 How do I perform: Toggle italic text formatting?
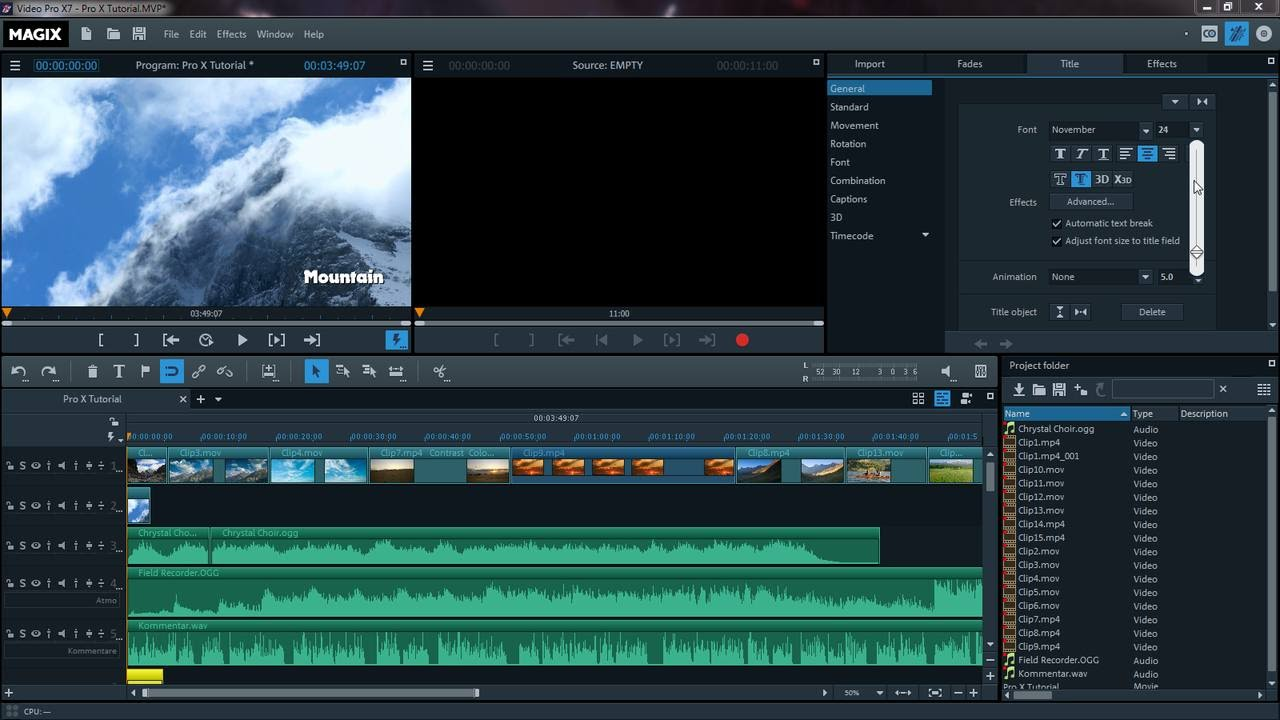click(1081, 154)
